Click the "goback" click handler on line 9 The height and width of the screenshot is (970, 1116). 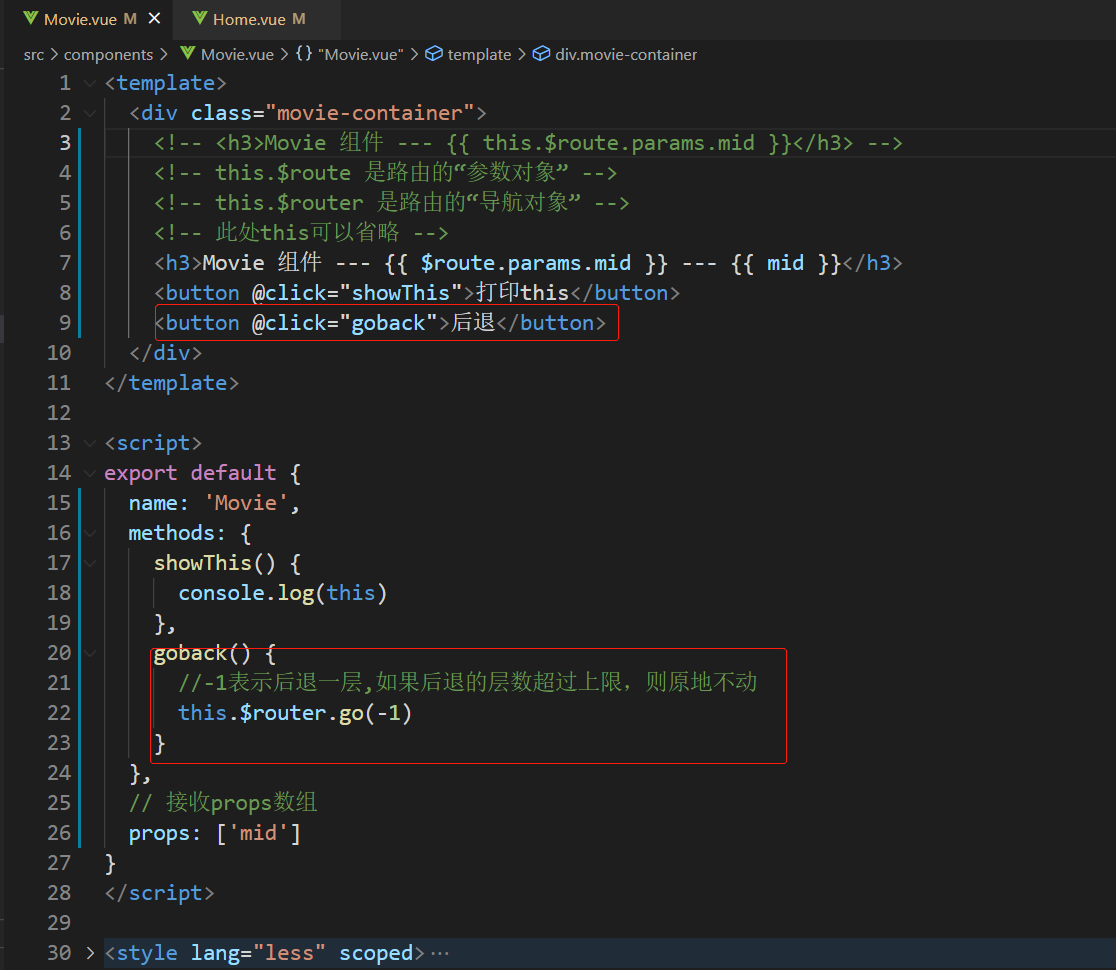coord(388,323)
